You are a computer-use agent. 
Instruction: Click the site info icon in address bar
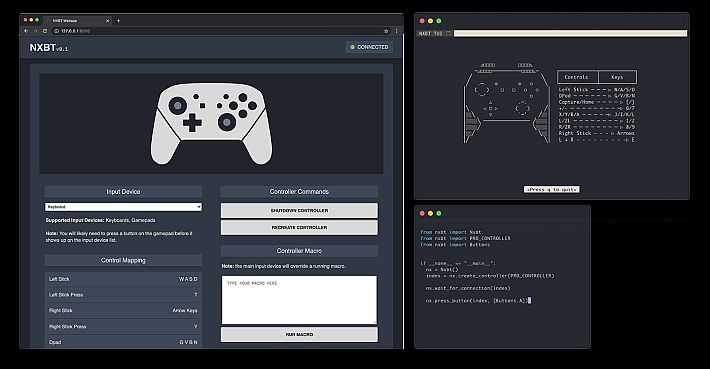click(x=57, y=31)
